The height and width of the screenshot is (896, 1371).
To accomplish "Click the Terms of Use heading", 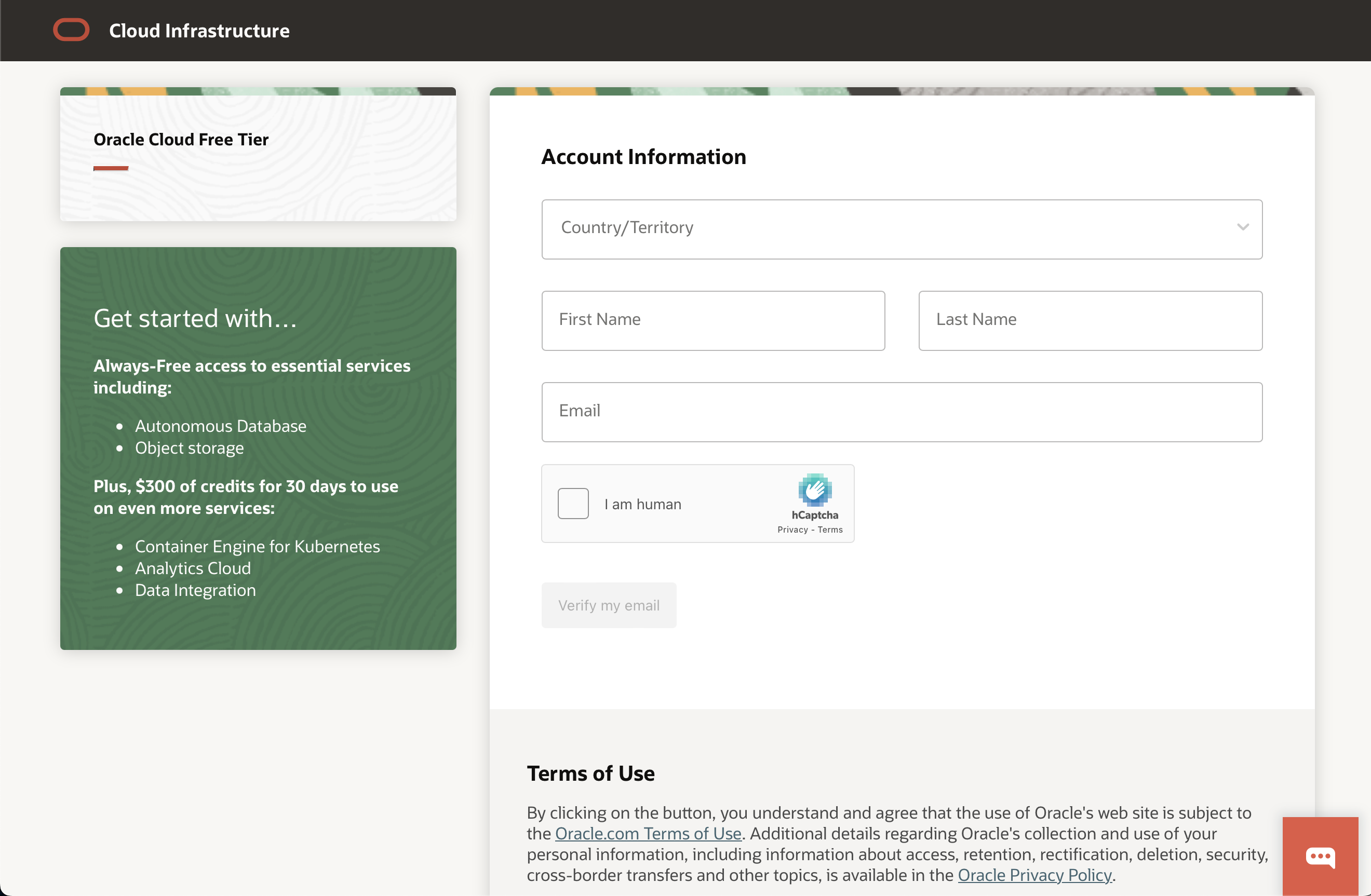I will [590, 773].
